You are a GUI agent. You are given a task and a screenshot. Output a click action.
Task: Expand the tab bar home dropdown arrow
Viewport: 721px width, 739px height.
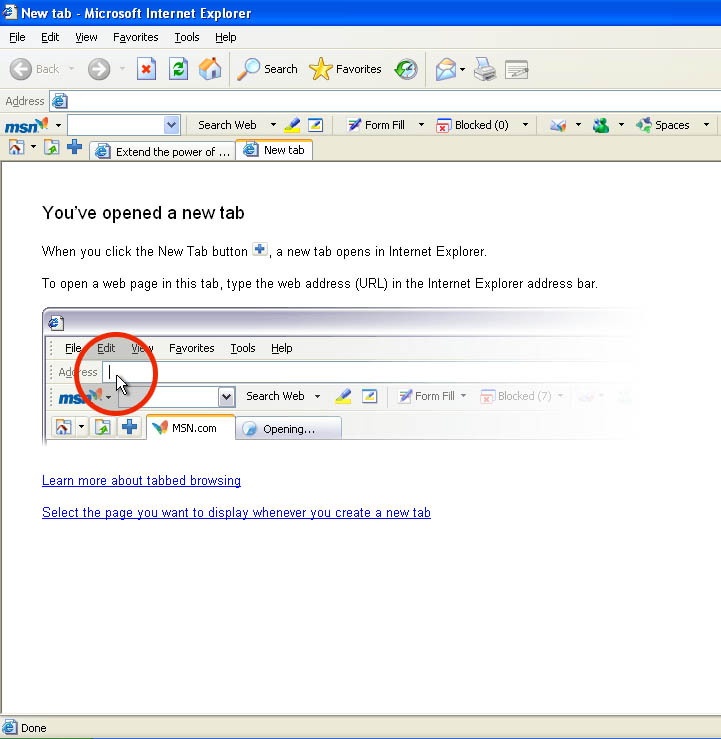tap(33, 147)
